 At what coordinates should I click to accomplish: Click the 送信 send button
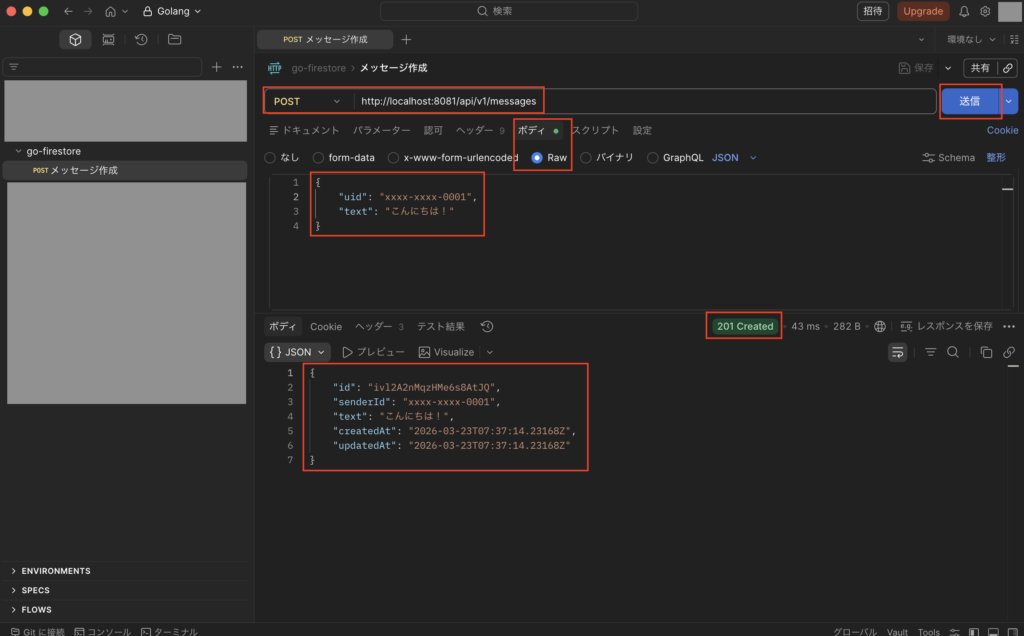point(969,101)
